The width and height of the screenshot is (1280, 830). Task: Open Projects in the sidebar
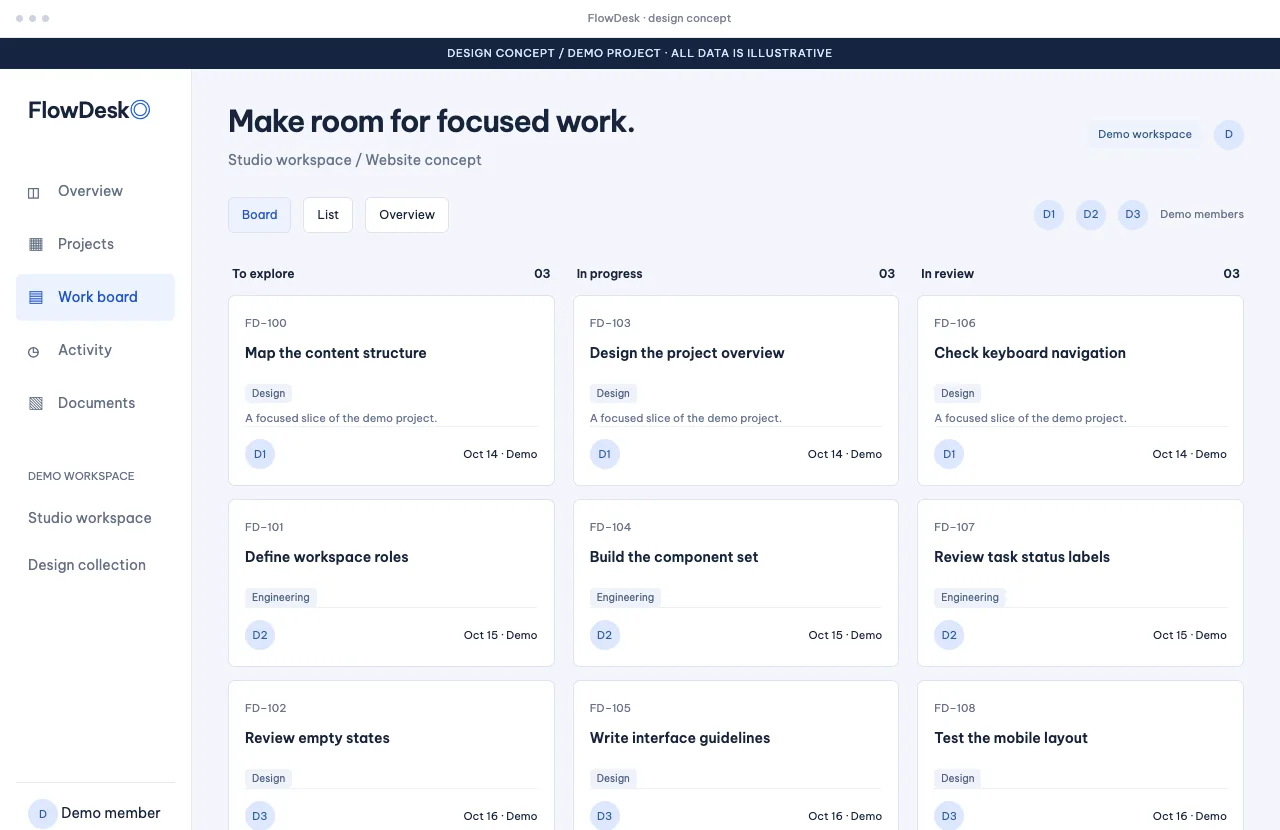click(x=95, y=244)
